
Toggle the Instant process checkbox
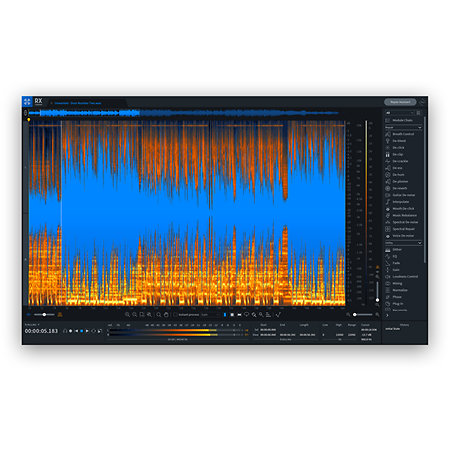point(175,315)
